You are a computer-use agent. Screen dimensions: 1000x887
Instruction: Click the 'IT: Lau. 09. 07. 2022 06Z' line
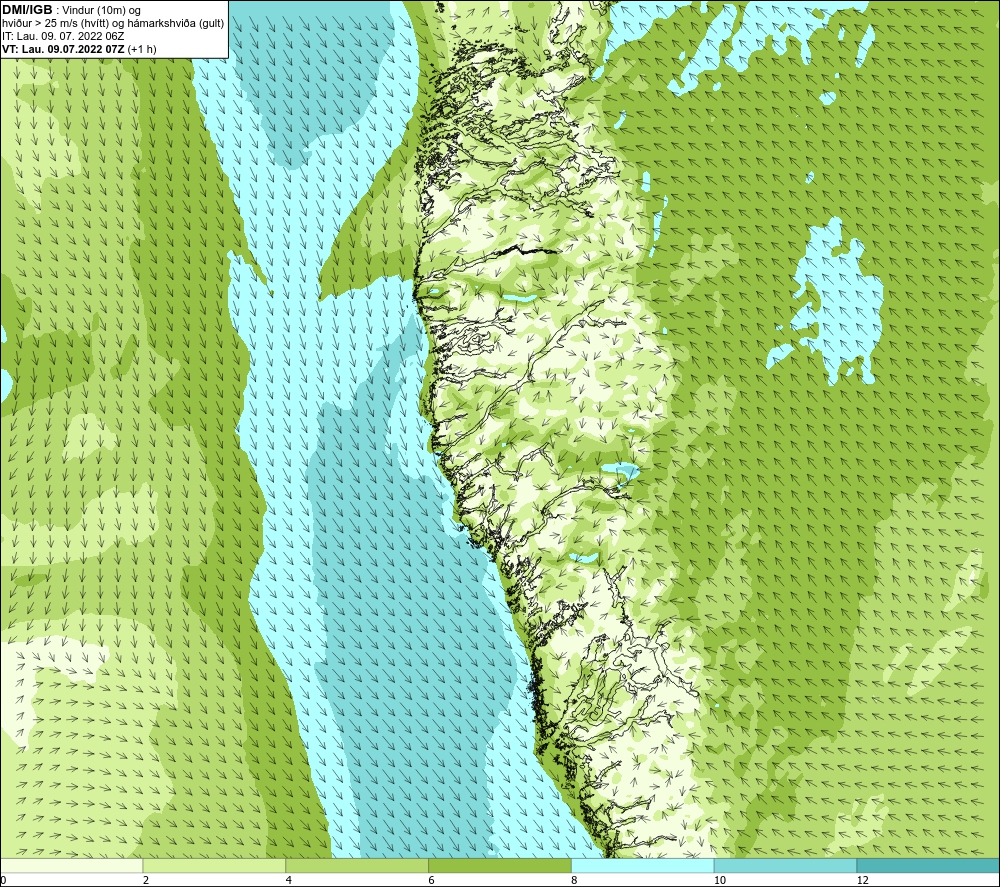click(63, 36)
